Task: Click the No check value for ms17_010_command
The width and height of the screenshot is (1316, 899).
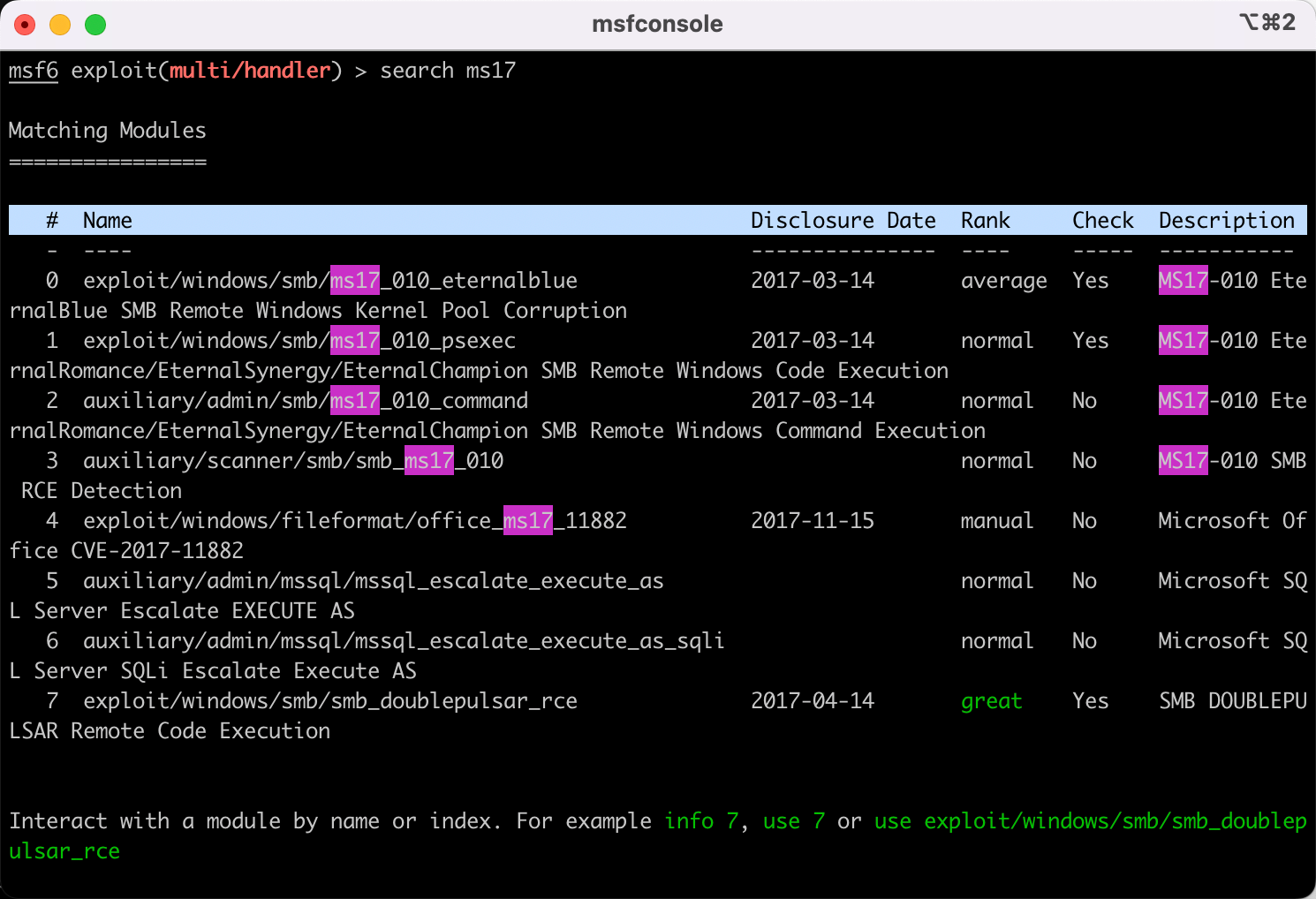Action: (x=1085, y=401)
